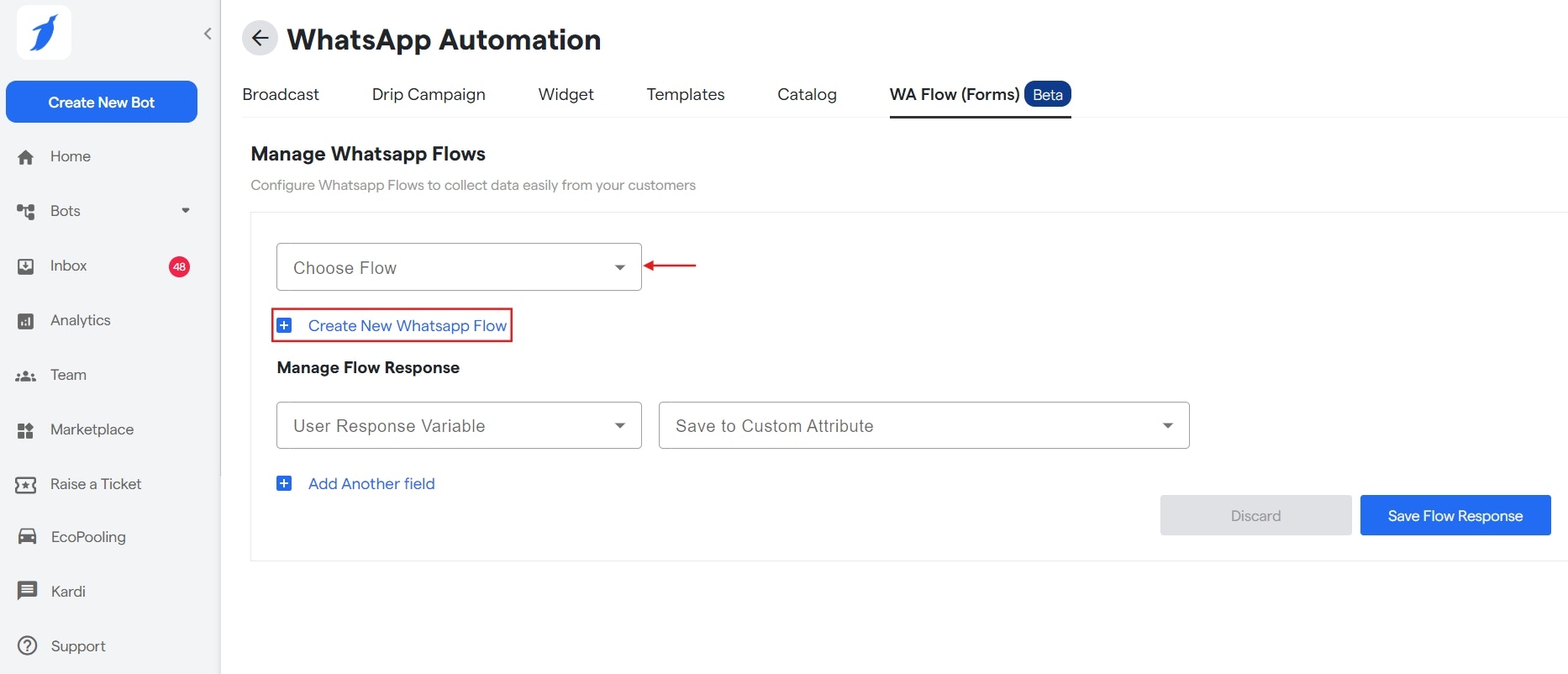The width and height of the screenshot is (1568, 674).
Task: Click the Analytics chart icon
Action: [26, 321]
